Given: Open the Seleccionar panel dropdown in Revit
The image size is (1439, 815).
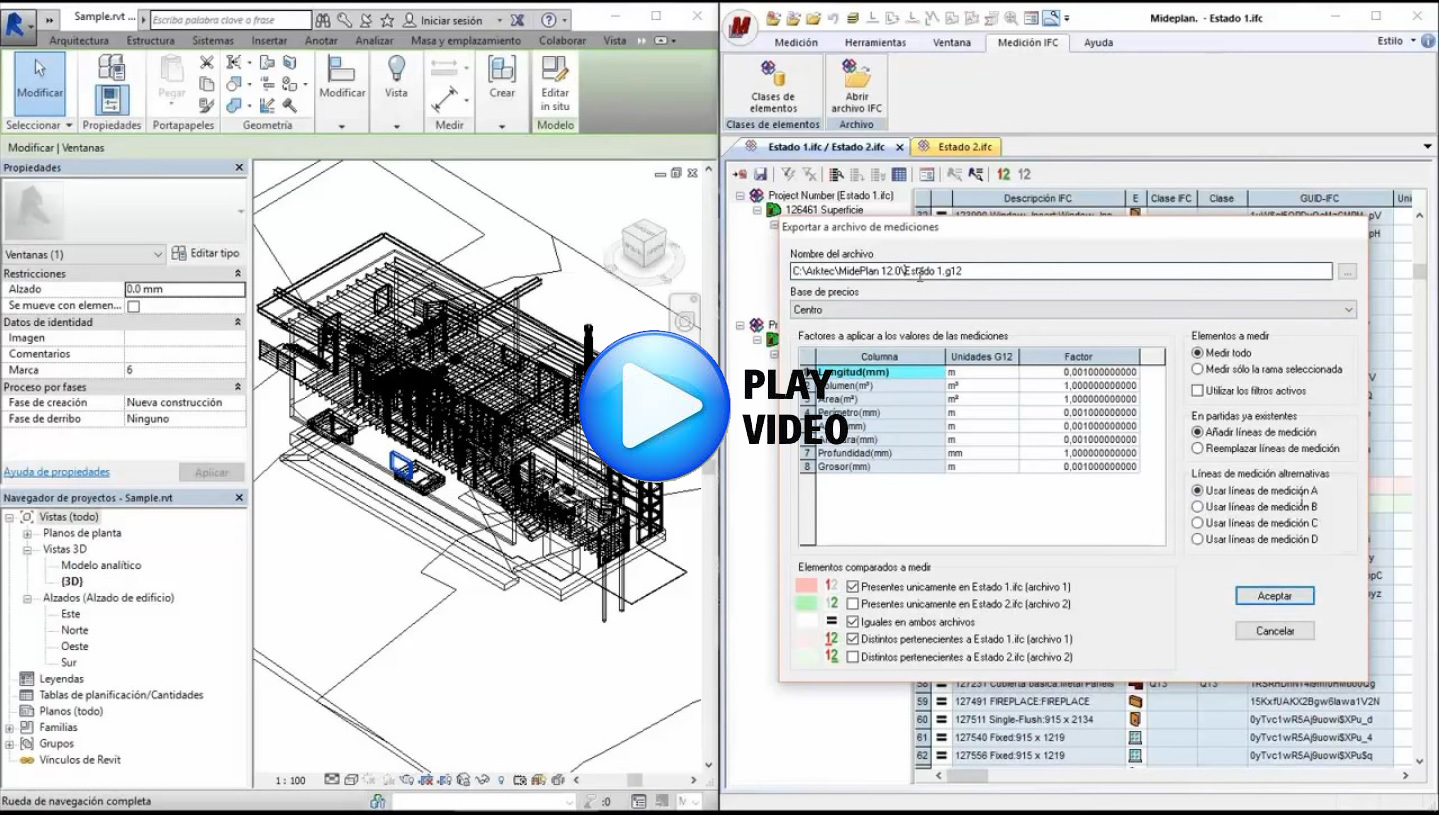Looking at the screenshot, I should tap(39, 125).
